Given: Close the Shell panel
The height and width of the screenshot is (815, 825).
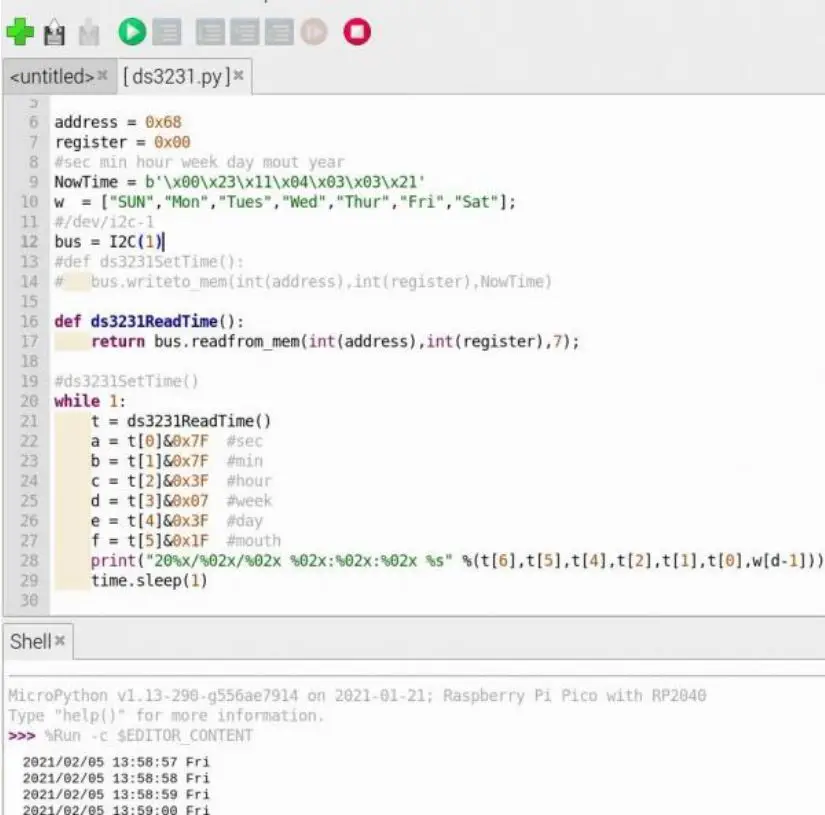Looking at the screenshot, I should [x=59, y=641].
